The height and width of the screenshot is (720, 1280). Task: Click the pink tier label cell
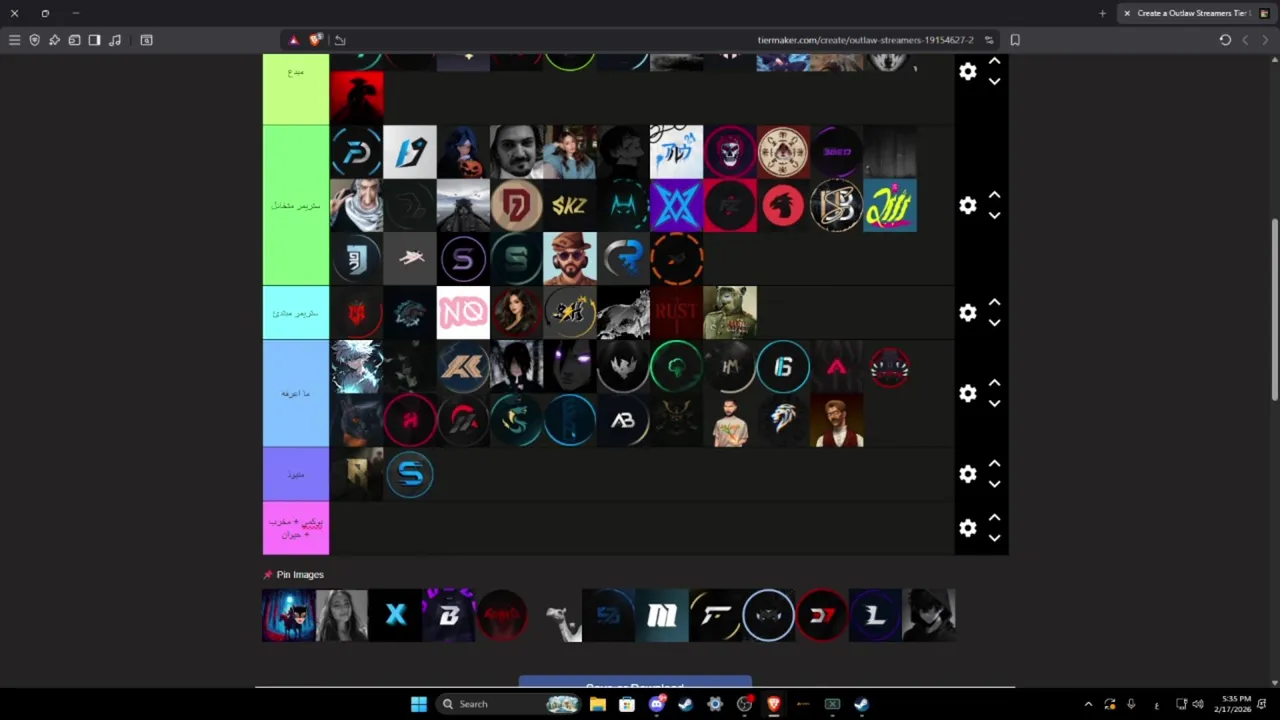coord(296,528)
